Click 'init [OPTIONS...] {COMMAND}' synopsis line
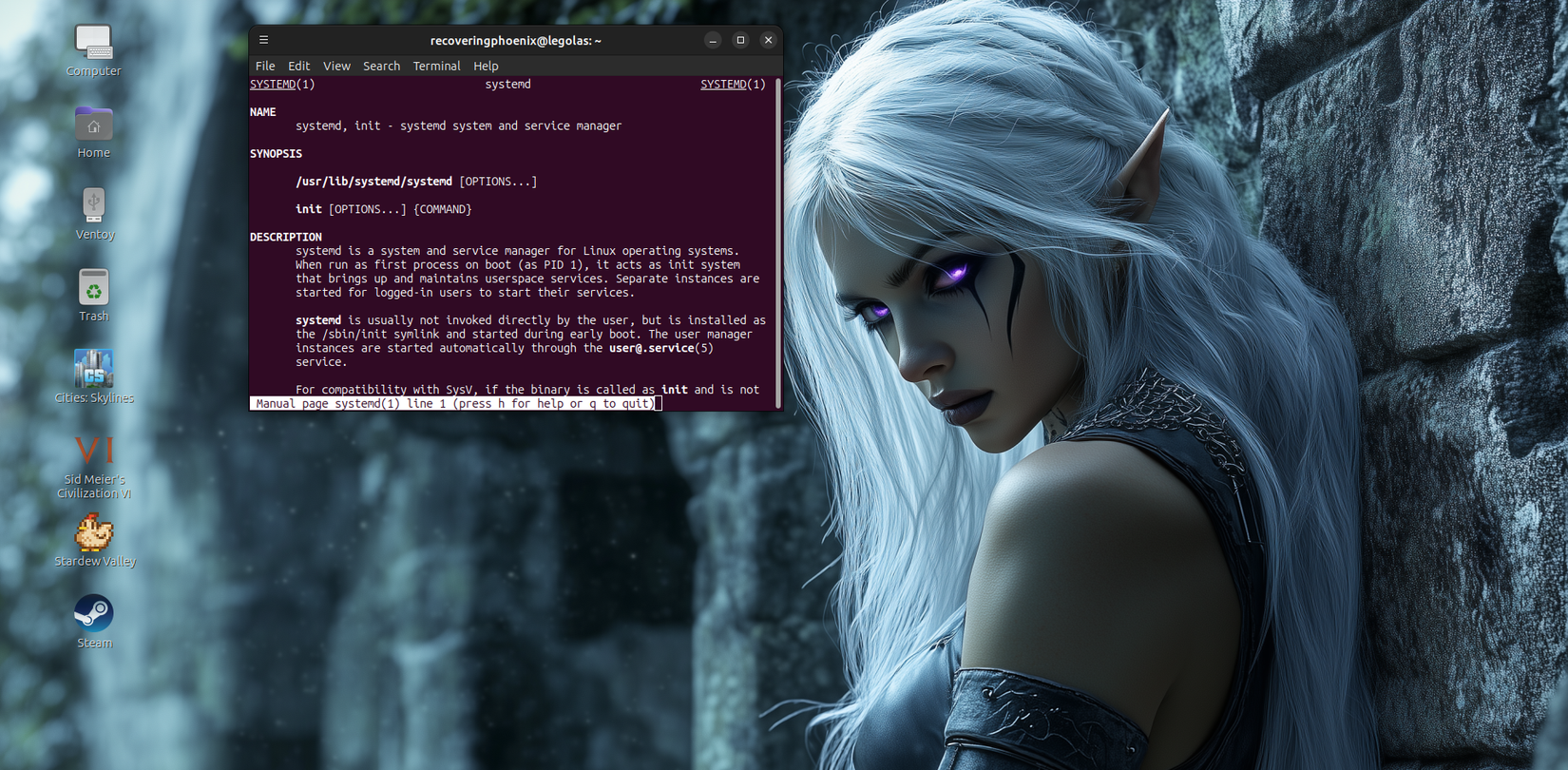Screen dimensions: 1568x770 point(384,209)
